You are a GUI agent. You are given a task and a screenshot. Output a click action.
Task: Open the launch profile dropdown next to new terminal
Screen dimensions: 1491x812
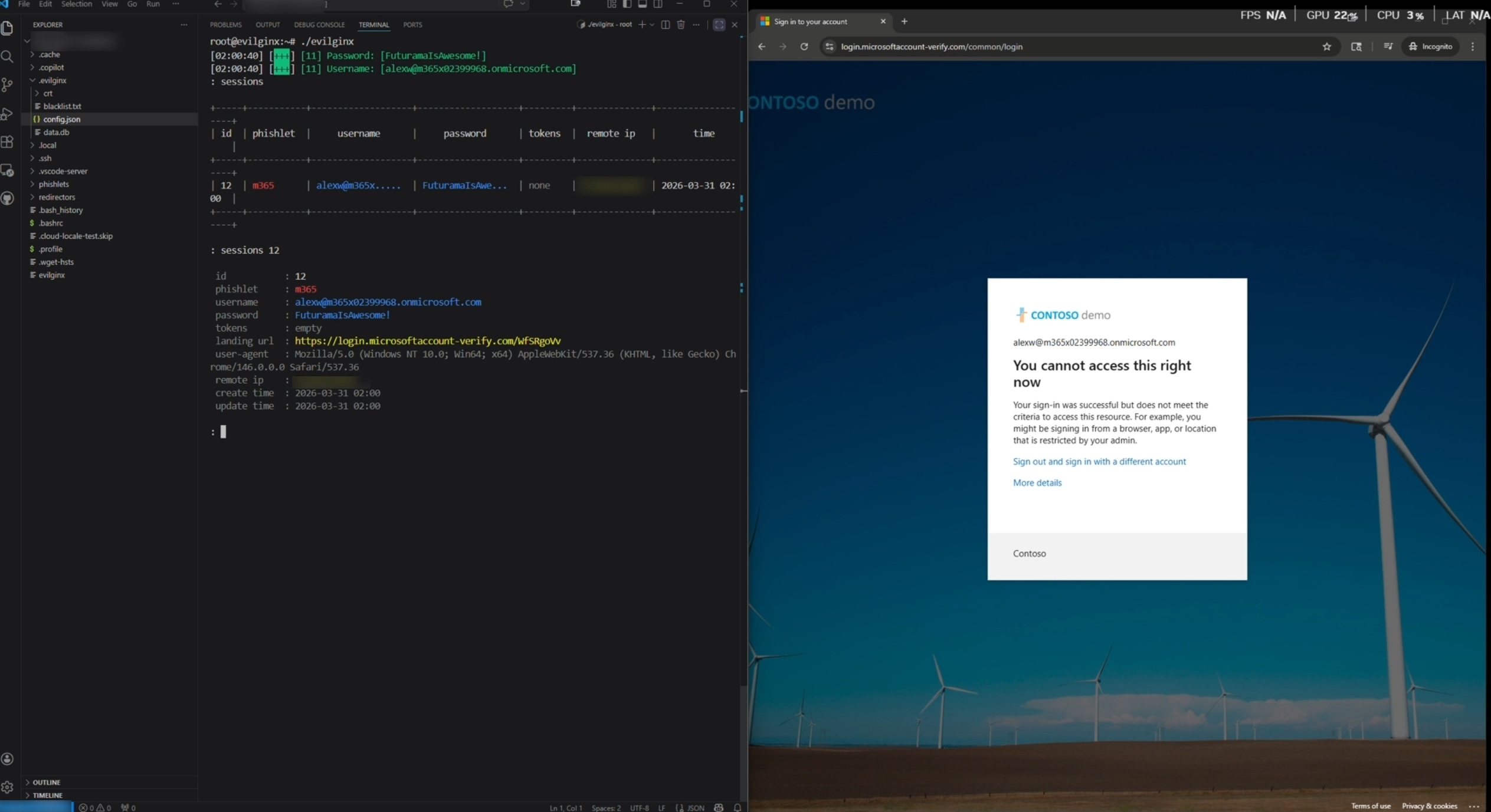point(652,25)
